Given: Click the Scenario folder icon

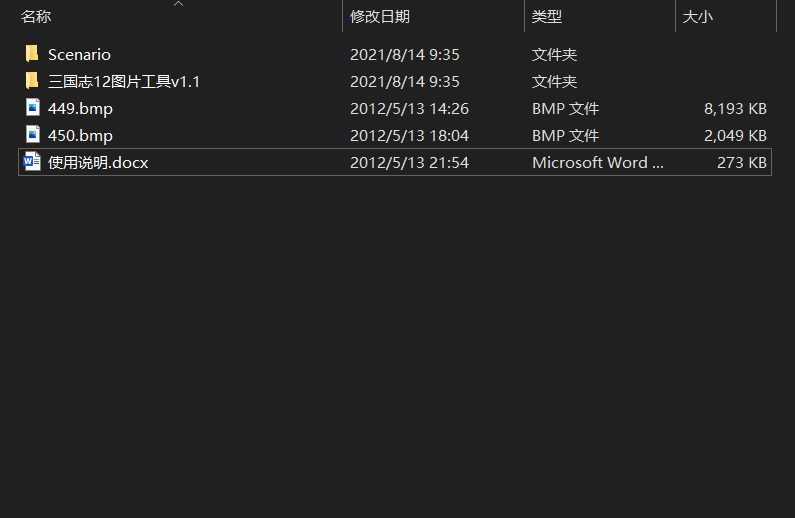Looking at the screenshot, I should (x=32, y=53).
